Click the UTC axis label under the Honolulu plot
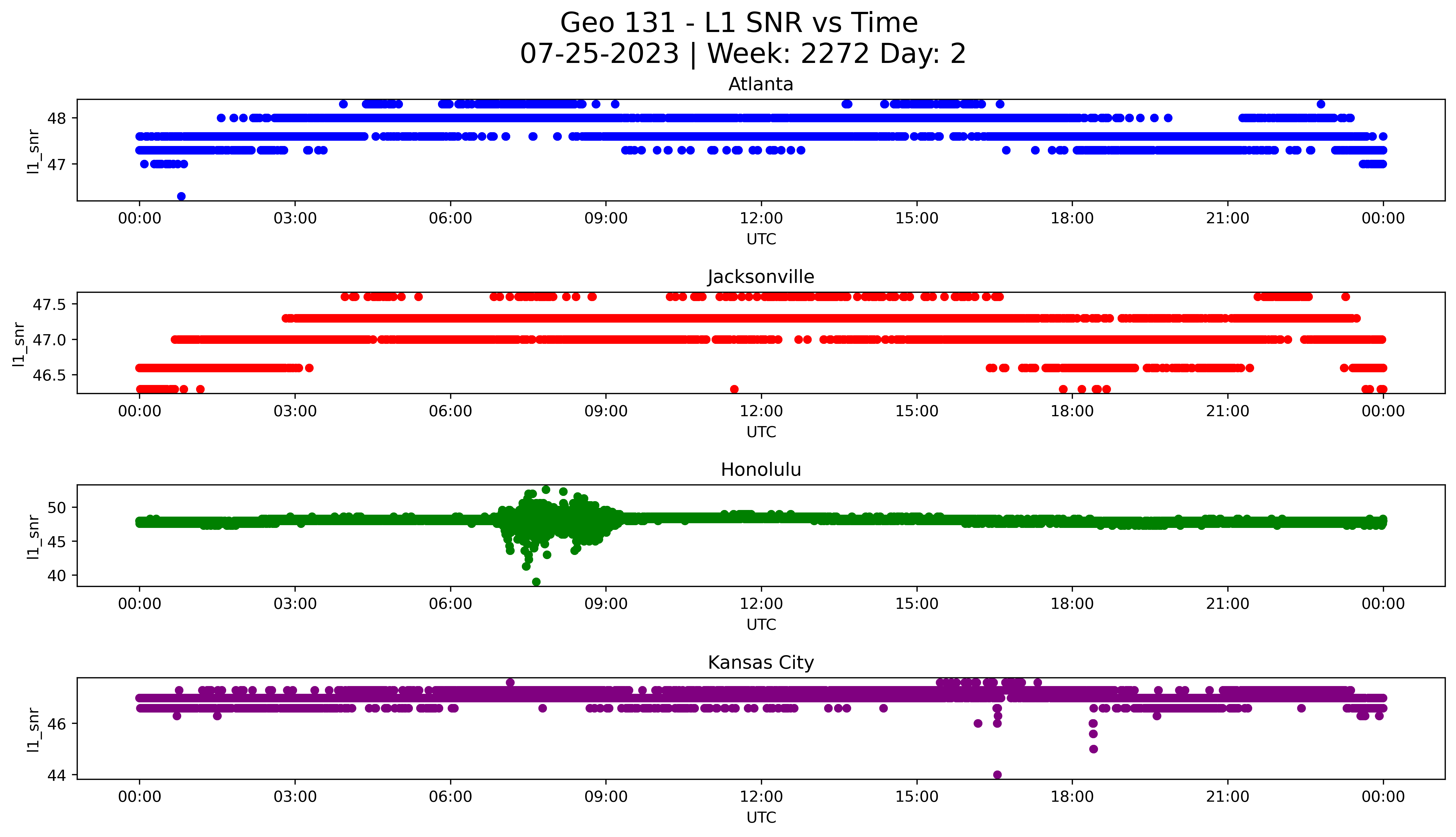 (x=761, y=624)
